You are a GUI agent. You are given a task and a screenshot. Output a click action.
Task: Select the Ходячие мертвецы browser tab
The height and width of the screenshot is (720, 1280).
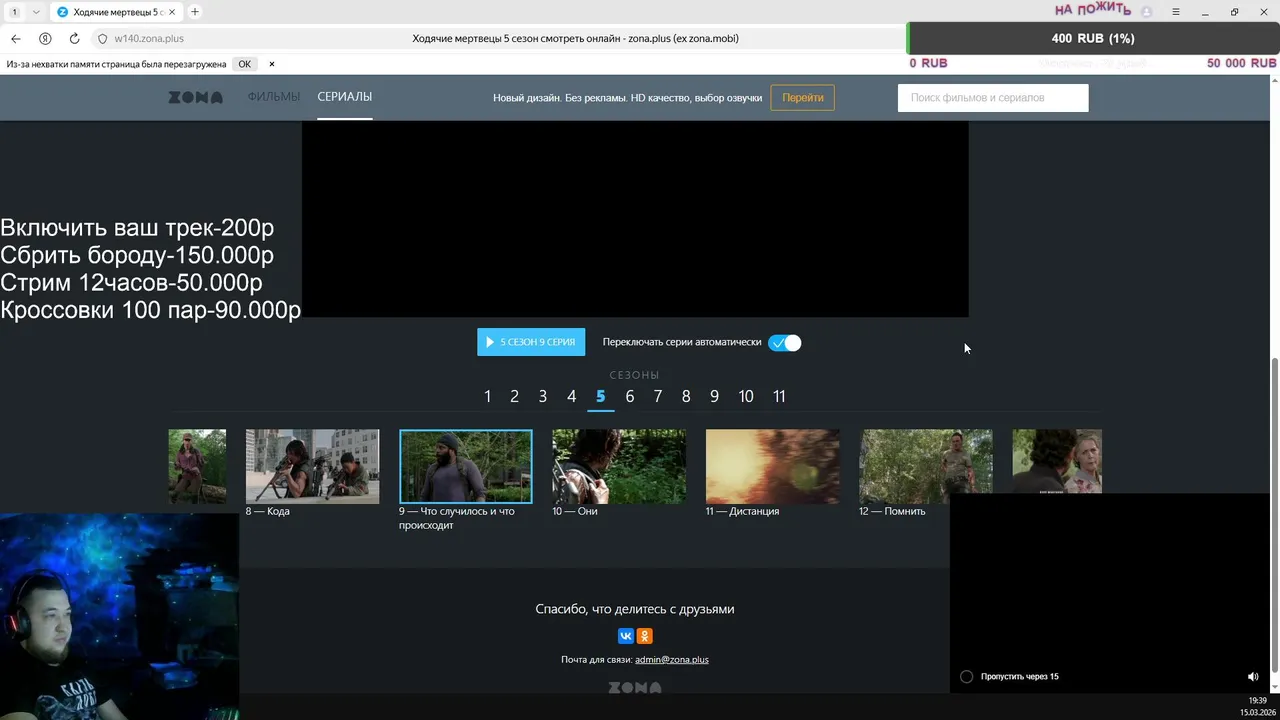(118, 12)
